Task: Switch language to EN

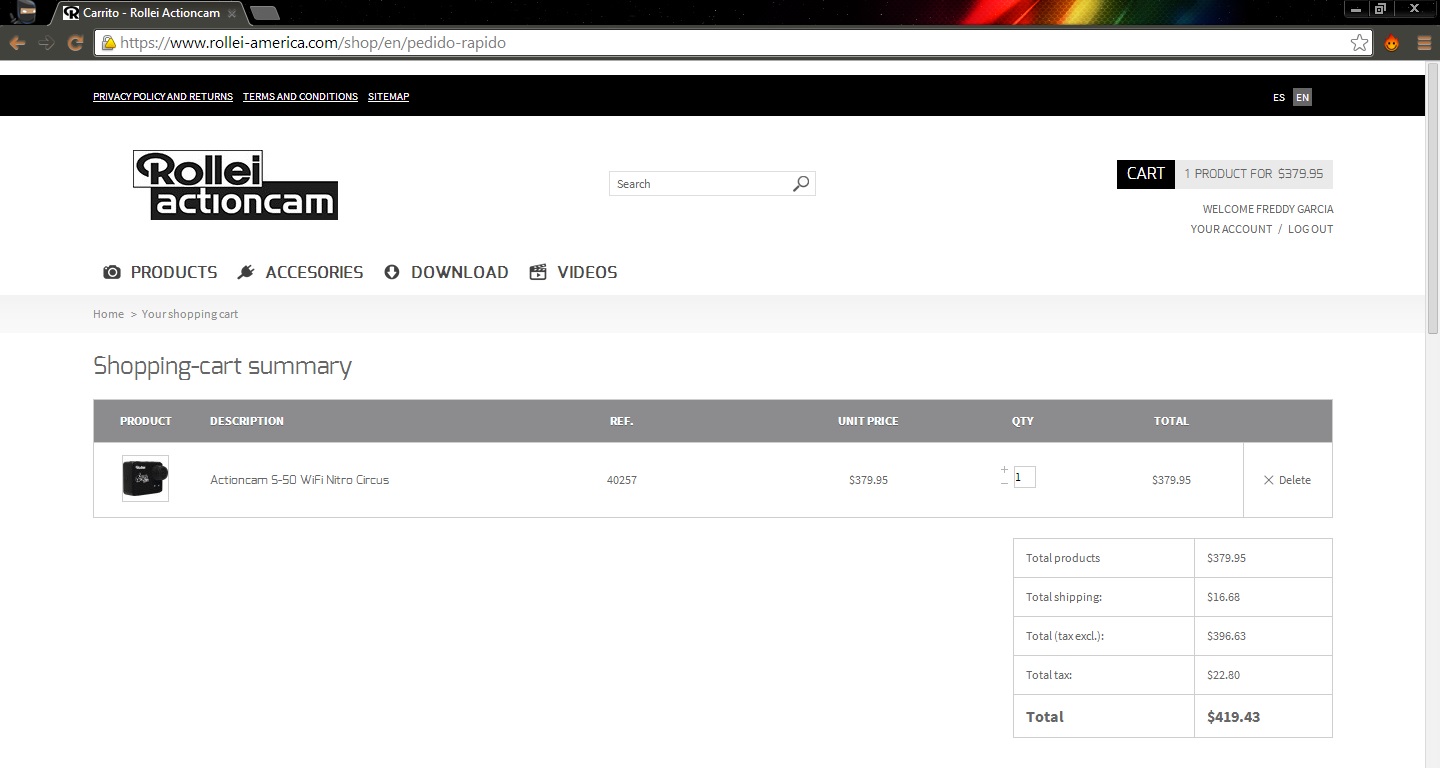Action: pyautogui.click(x=1302, y=97)
